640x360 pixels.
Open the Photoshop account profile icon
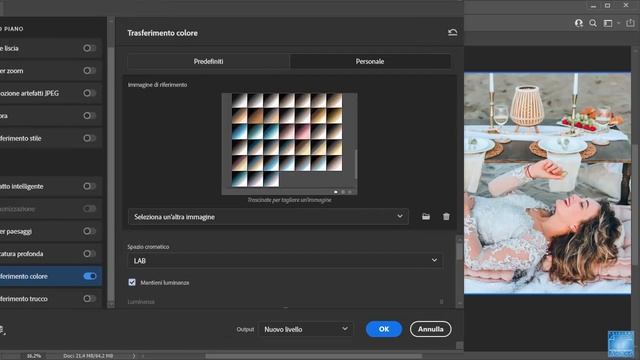579,23
